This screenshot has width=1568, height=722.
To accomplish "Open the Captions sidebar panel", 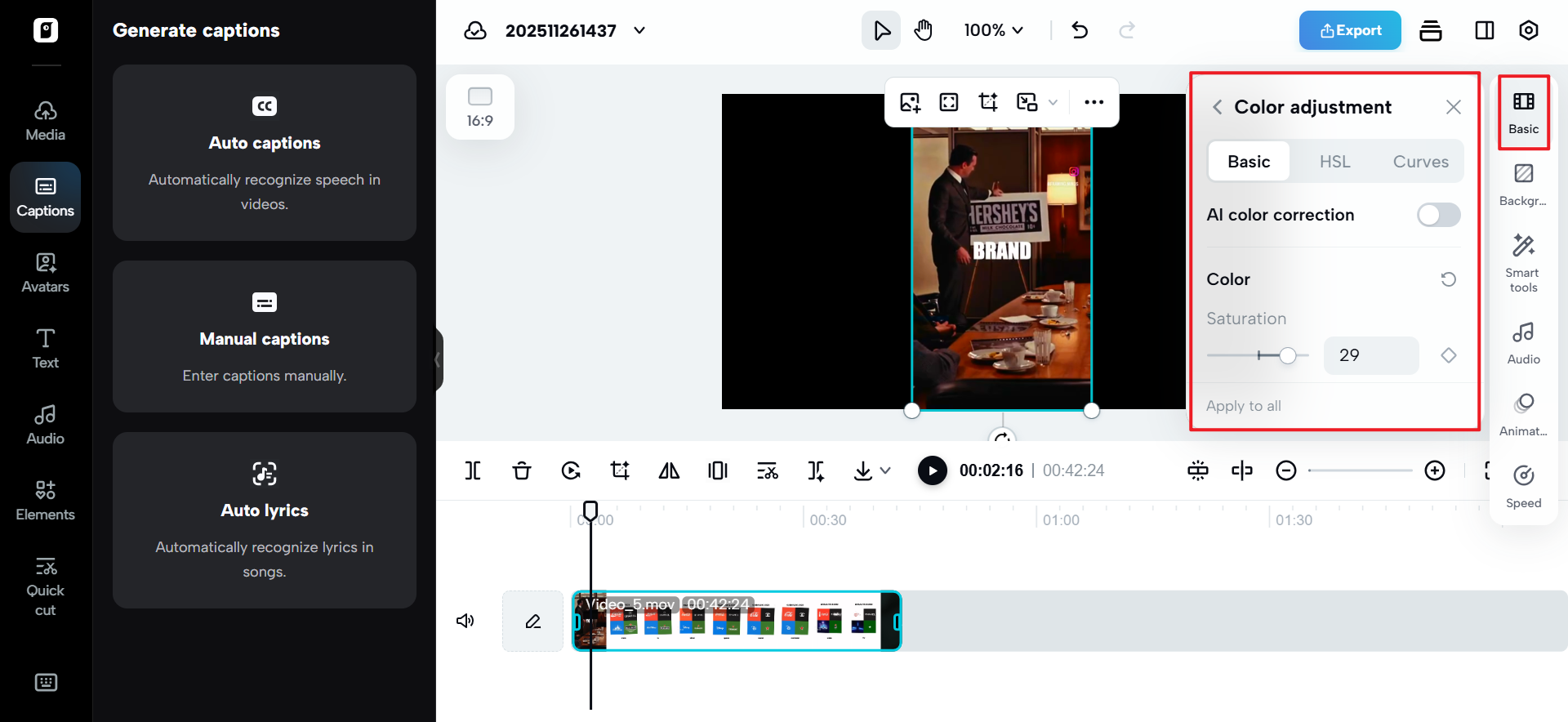I will 46,197.
